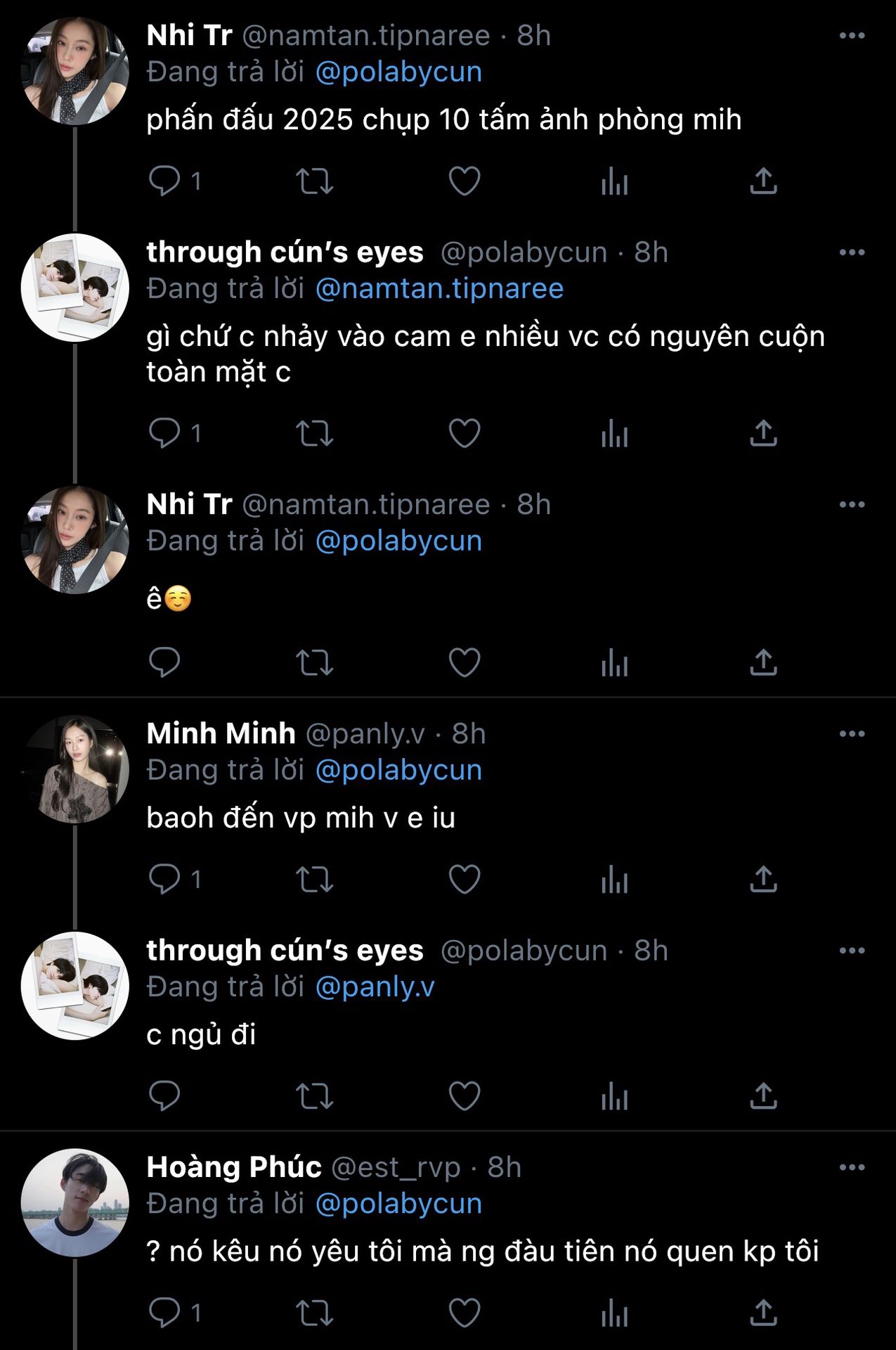This screenshot has width=896, height=1350.
Task: Open Minh Minh's profile picture
Action: (x=75, y=769)
